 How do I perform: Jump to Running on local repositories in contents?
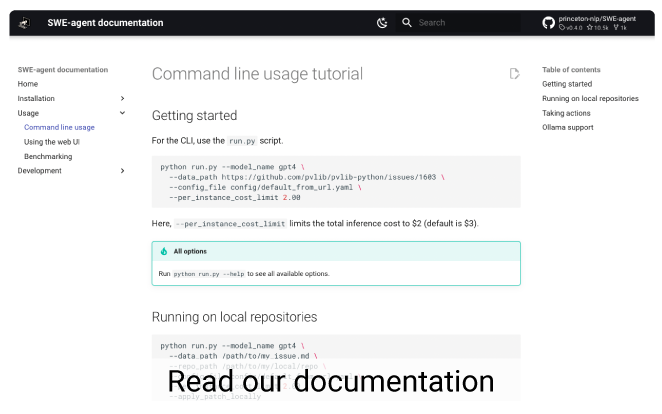[590, 98]
